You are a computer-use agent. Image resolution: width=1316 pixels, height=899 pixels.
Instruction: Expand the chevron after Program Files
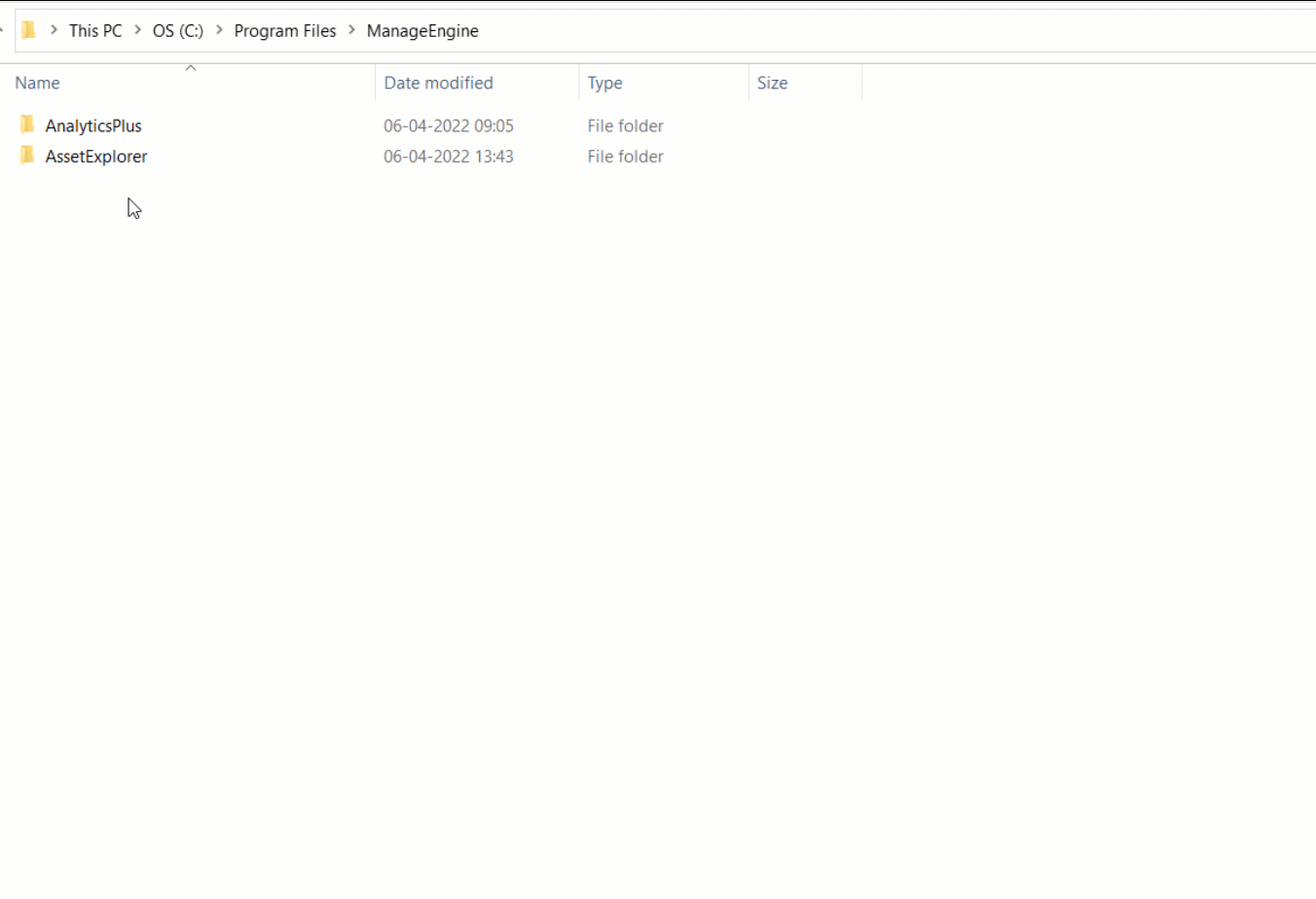click(x=351, y=30)
